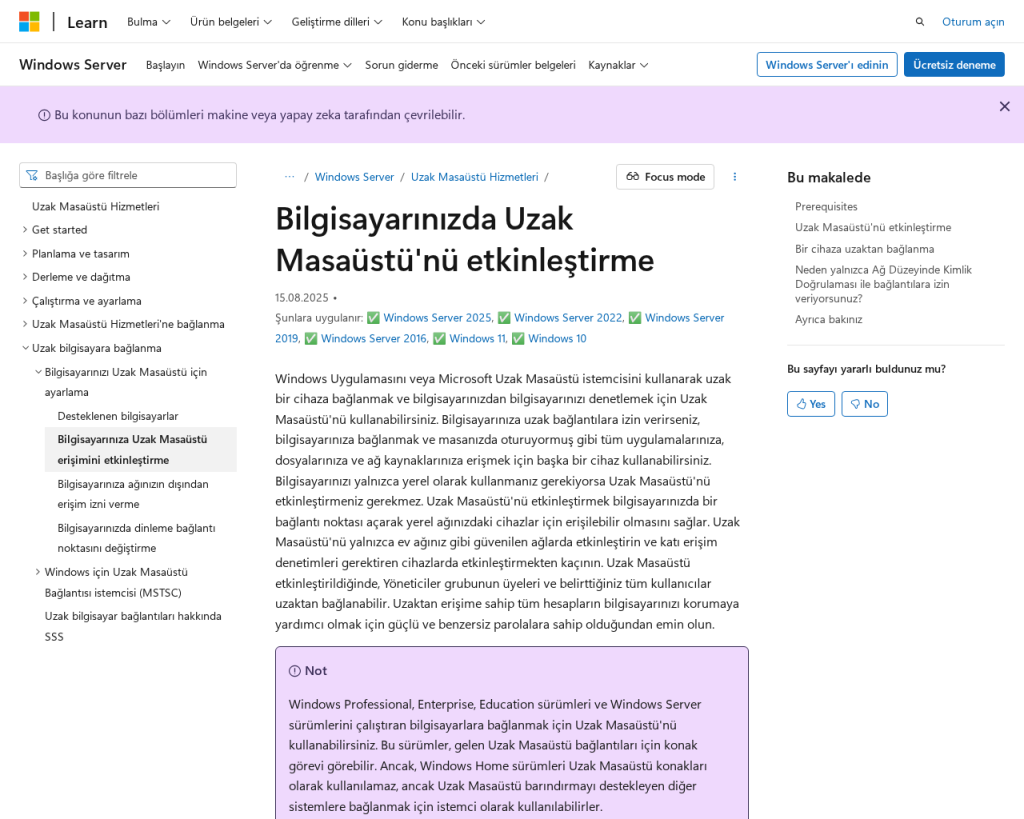Open Önceki sürümler belgeleri
The image size is (1024, 819).
point(513,65)
